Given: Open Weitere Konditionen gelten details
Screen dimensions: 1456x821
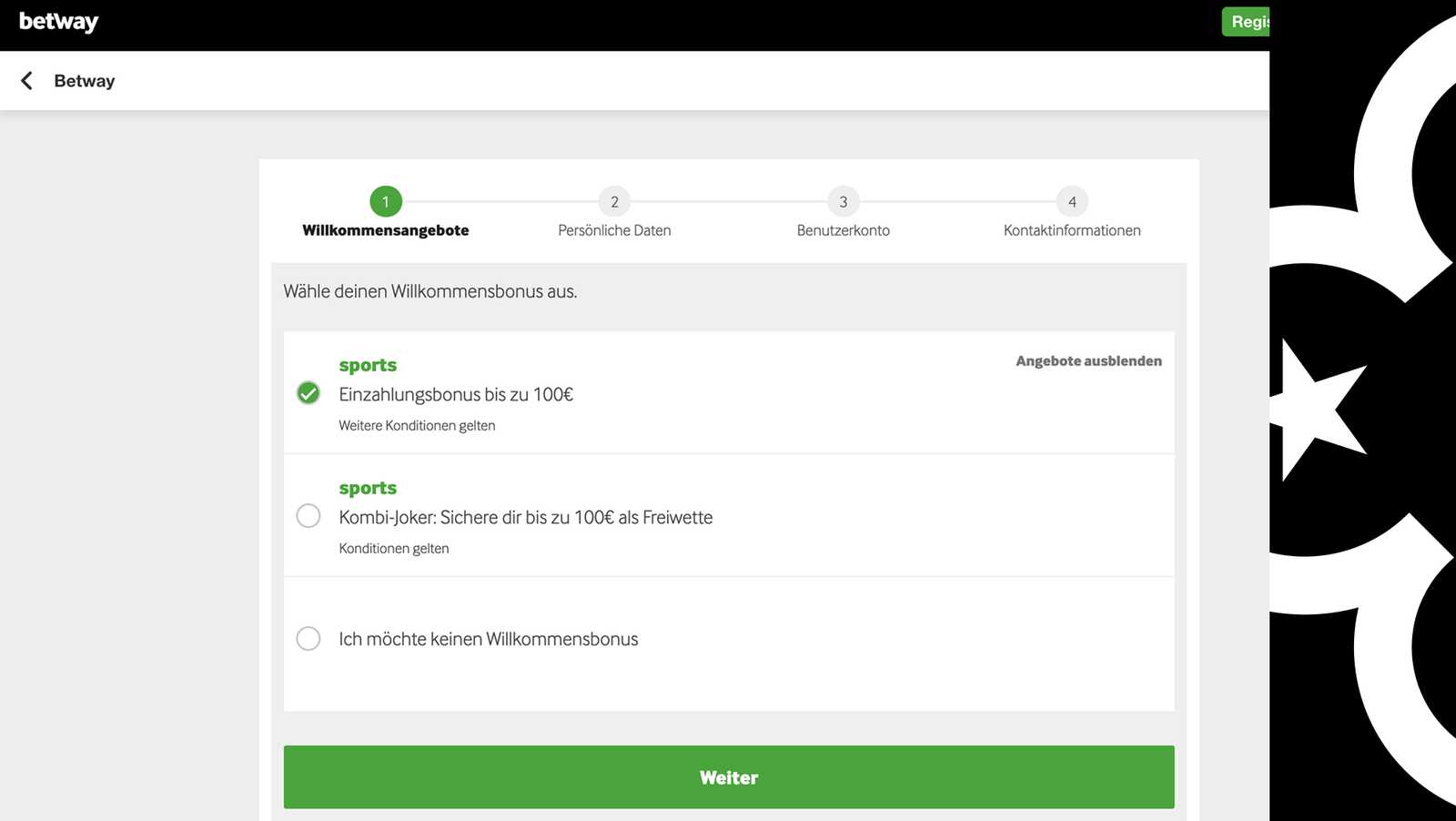Looking at the screenshot, I should pos(417,426).
